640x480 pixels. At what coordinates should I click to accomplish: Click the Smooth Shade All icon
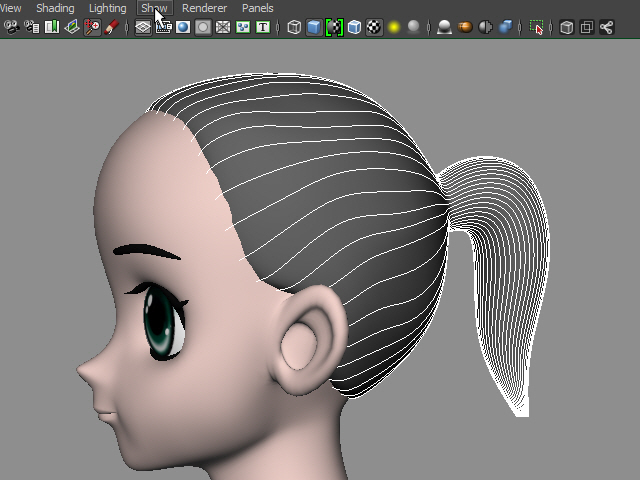[314, 27]
